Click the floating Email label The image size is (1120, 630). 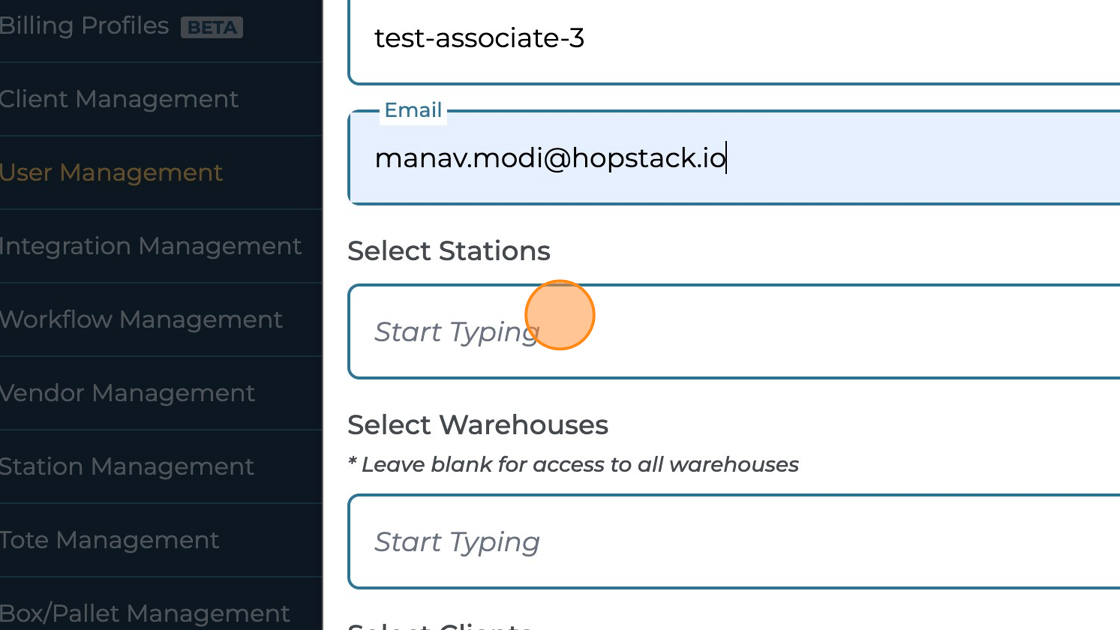click(413, 111)
